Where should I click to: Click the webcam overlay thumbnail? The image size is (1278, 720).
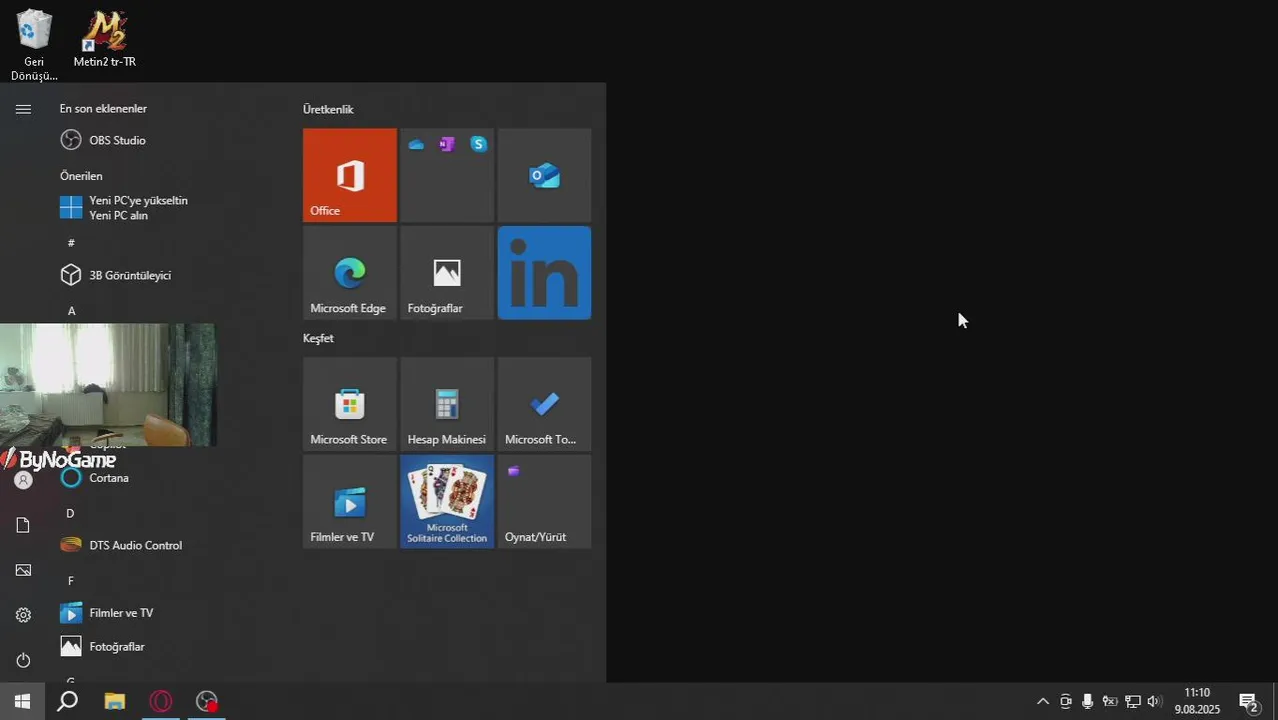coord(108,385)
